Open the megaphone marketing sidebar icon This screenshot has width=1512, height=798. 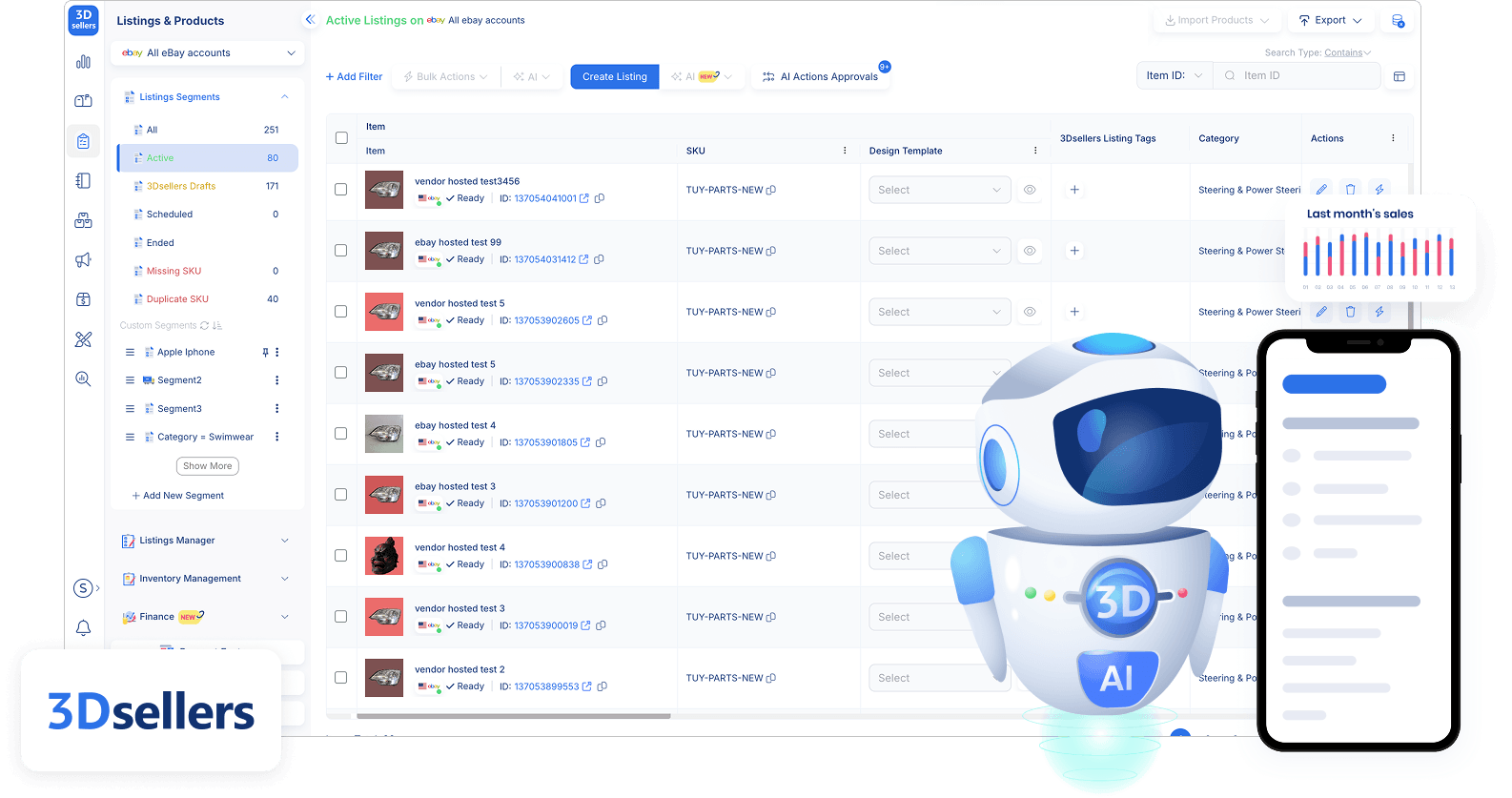point(83,259)
